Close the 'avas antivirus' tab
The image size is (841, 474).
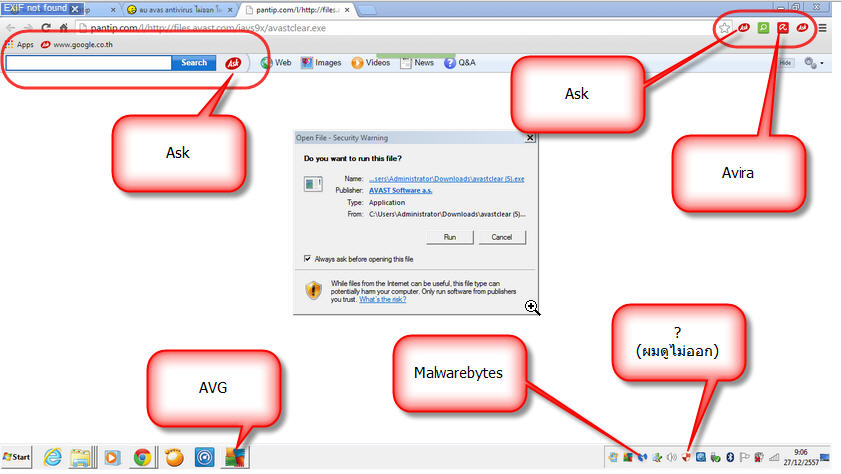click(230, 10)
